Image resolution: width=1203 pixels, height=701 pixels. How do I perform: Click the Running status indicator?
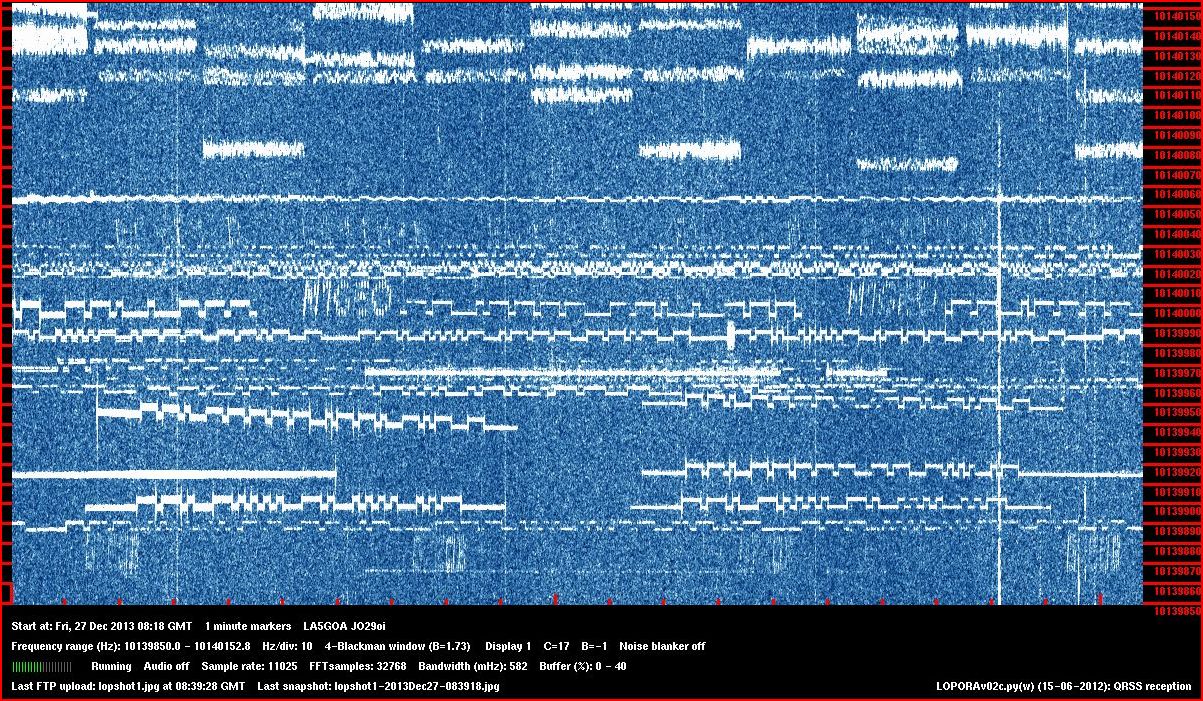pyautogui.click(x=111, y=666)
